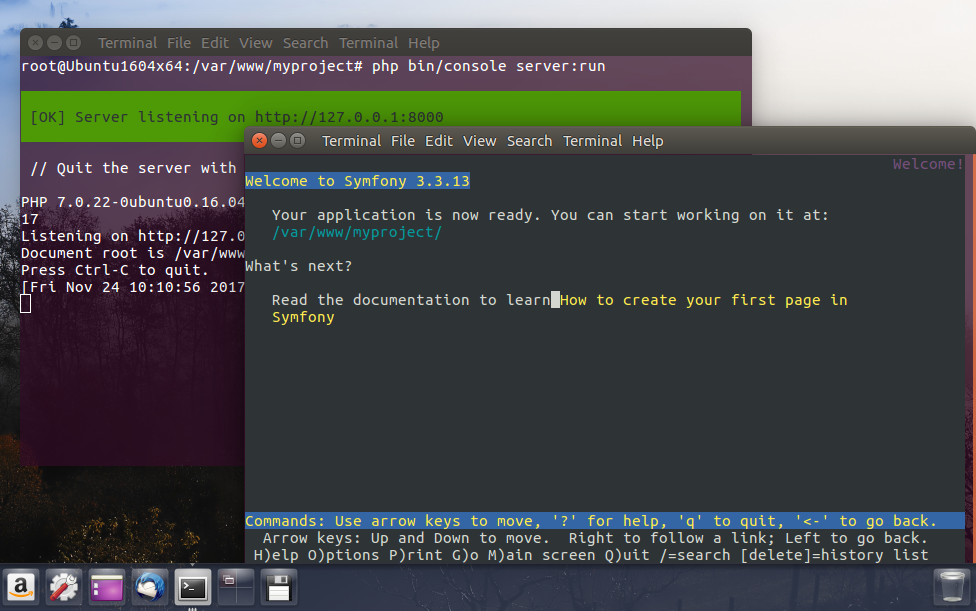Screen dimensions: 976x611
Task: Launch the system settings wrench-and-gear icon
Action: click(63, 587)
